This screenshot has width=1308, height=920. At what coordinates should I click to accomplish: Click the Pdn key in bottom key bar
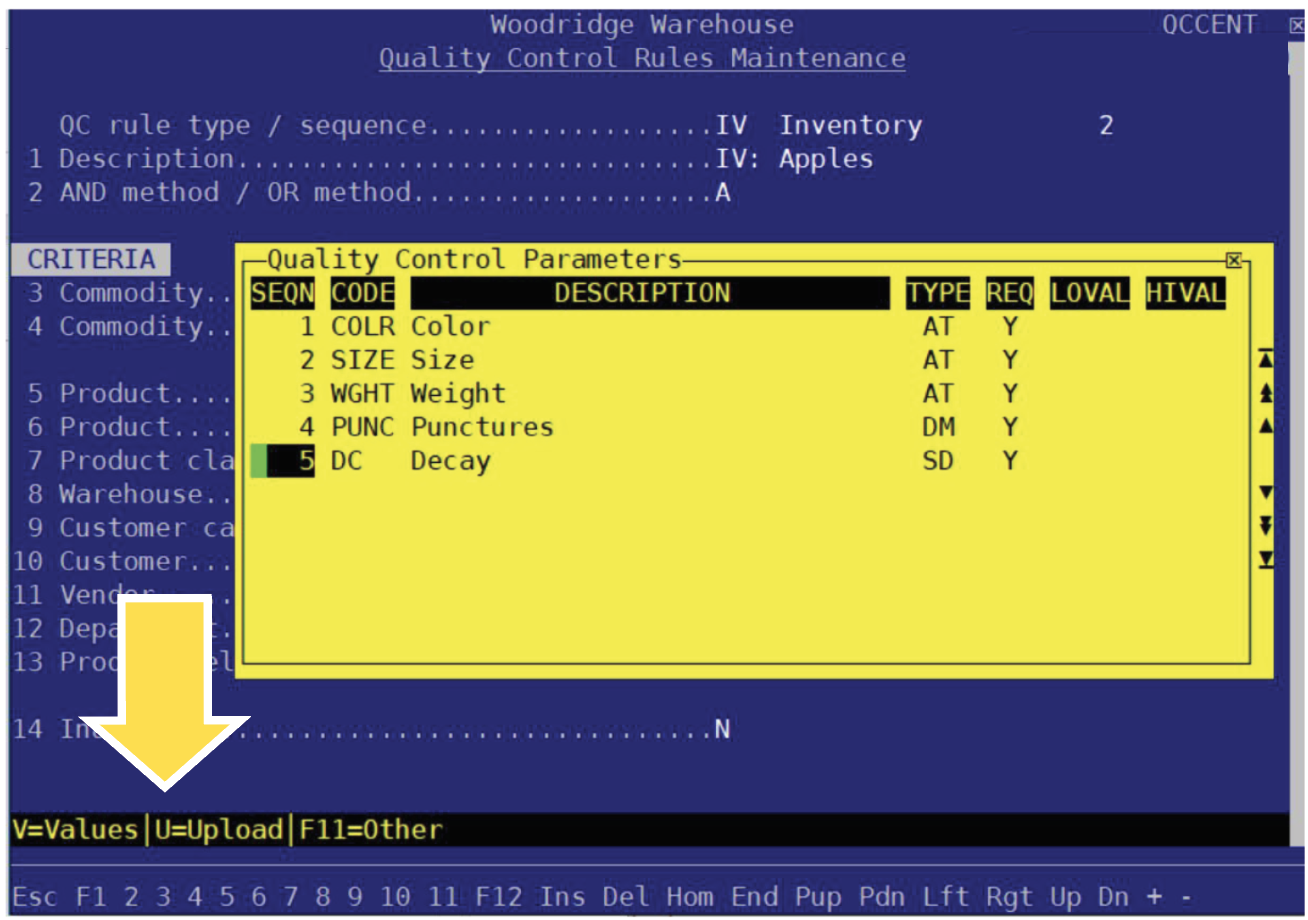pos(883,897)
